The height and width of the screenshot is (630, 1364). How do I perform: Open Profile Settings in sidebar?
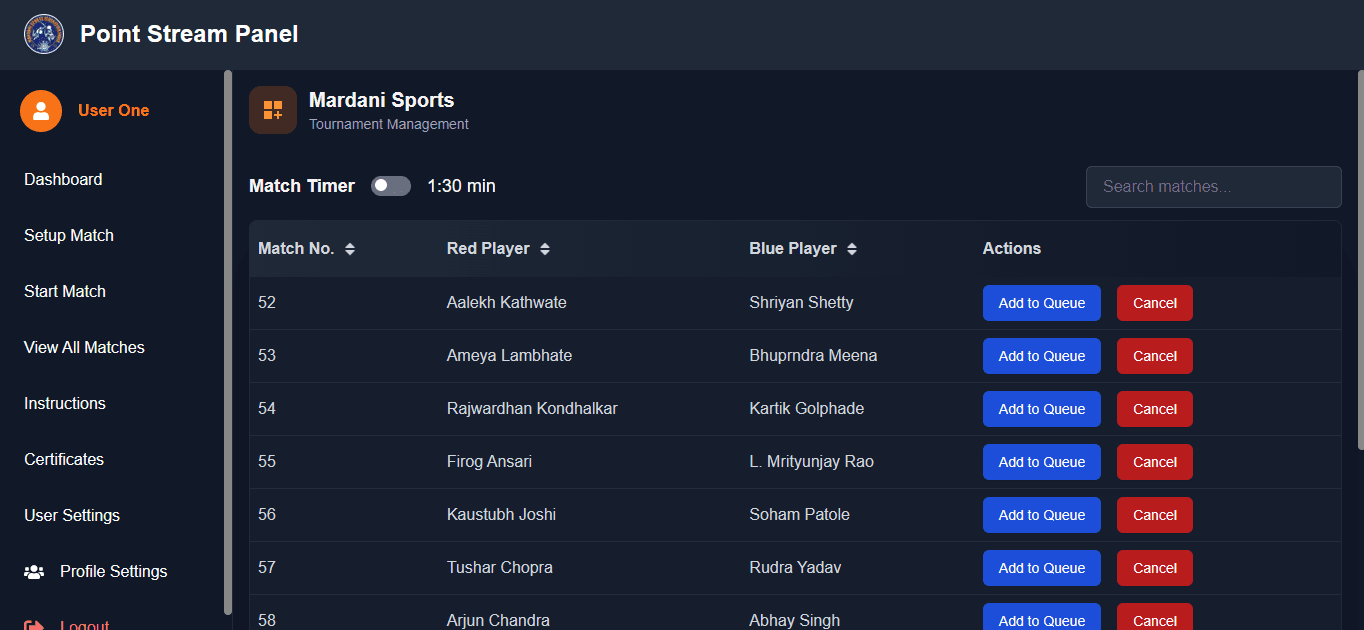point(113,572)
